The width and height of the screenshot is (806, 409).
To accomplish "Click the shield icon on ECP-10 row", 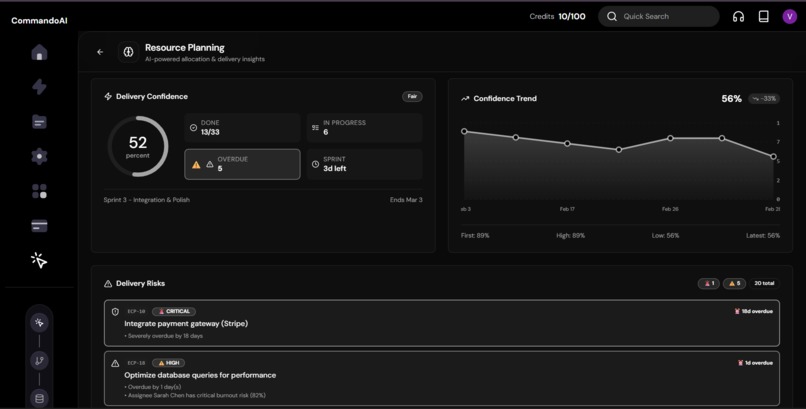I will pyautogui.click(x=115, y=311).
